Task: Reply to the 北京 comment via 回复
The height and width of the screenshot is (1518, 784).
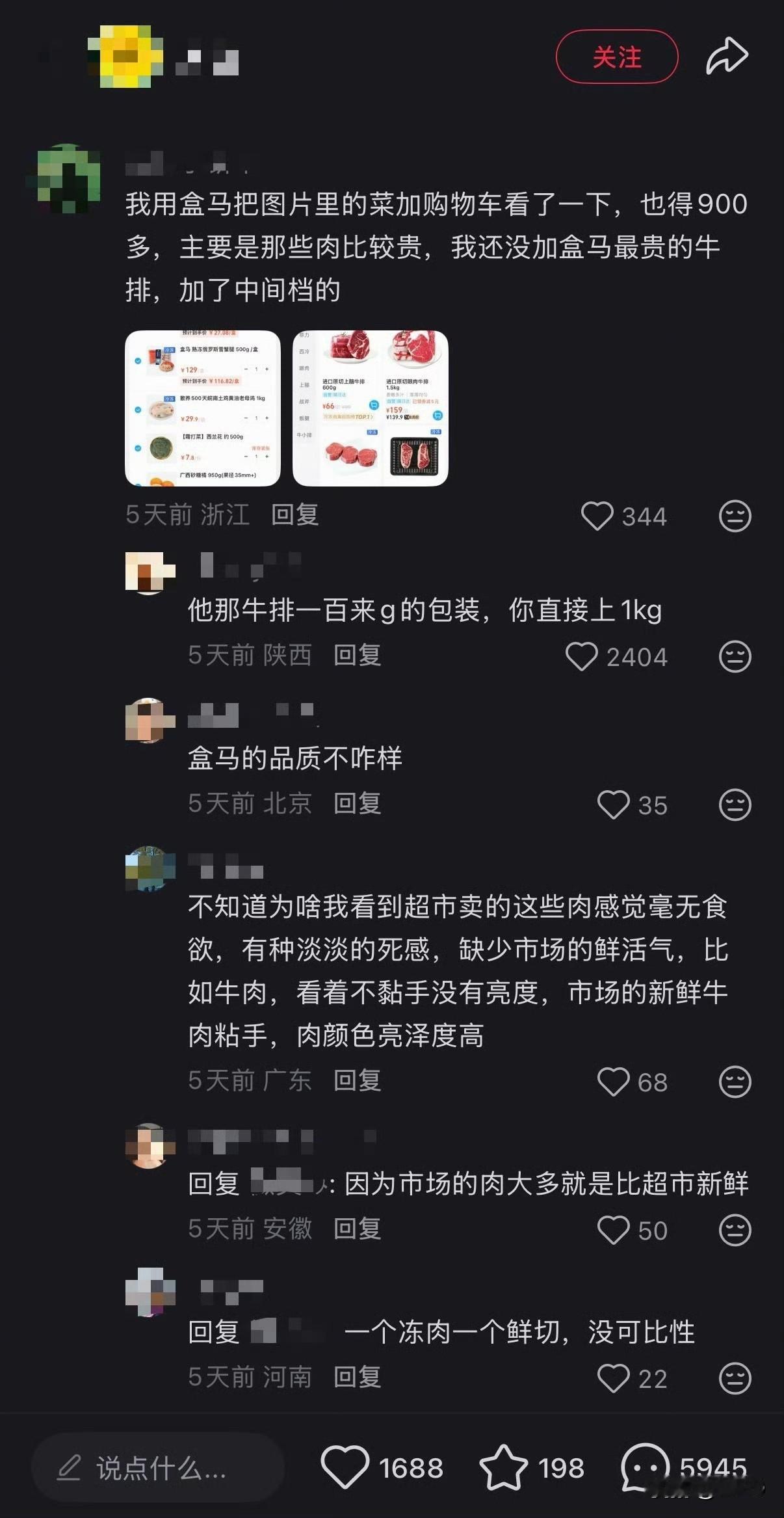Action: [357, 803]
